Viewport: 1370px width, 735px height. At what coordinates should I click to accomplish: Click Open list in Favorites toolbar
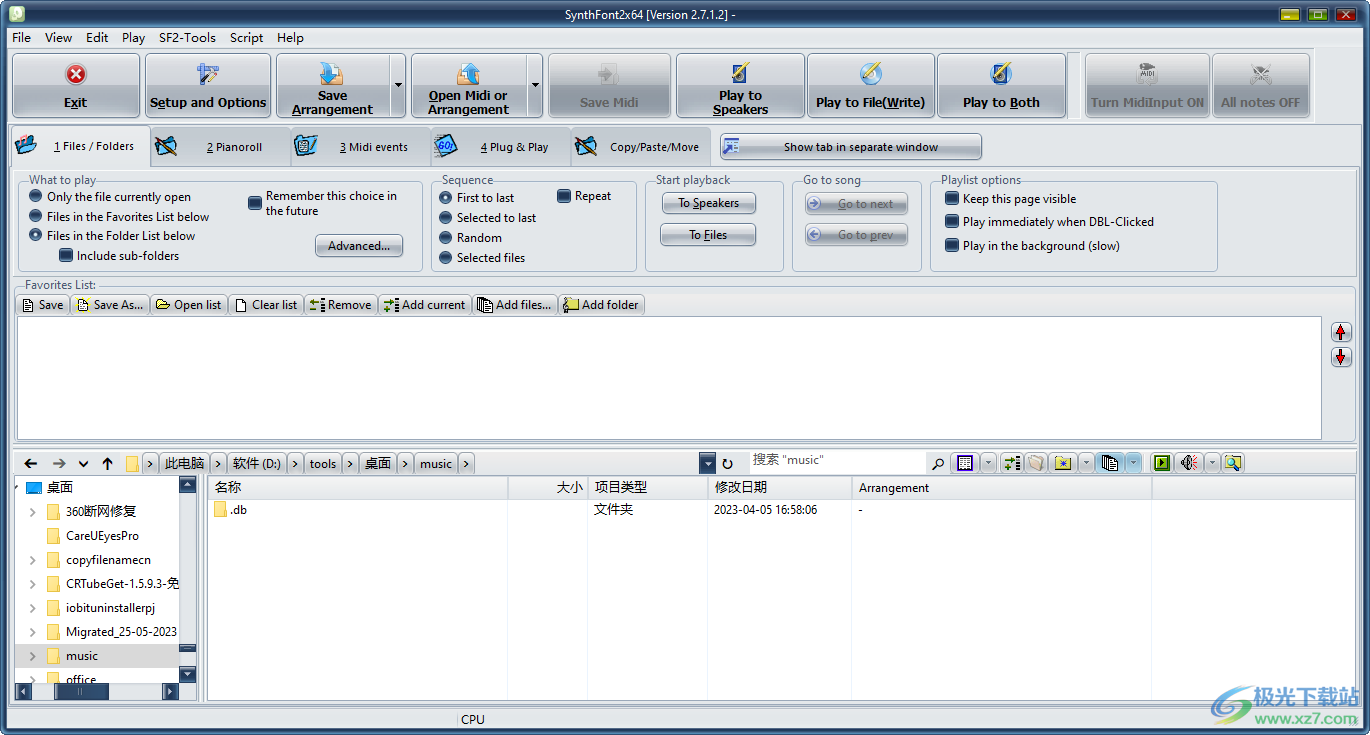point(189,305)
